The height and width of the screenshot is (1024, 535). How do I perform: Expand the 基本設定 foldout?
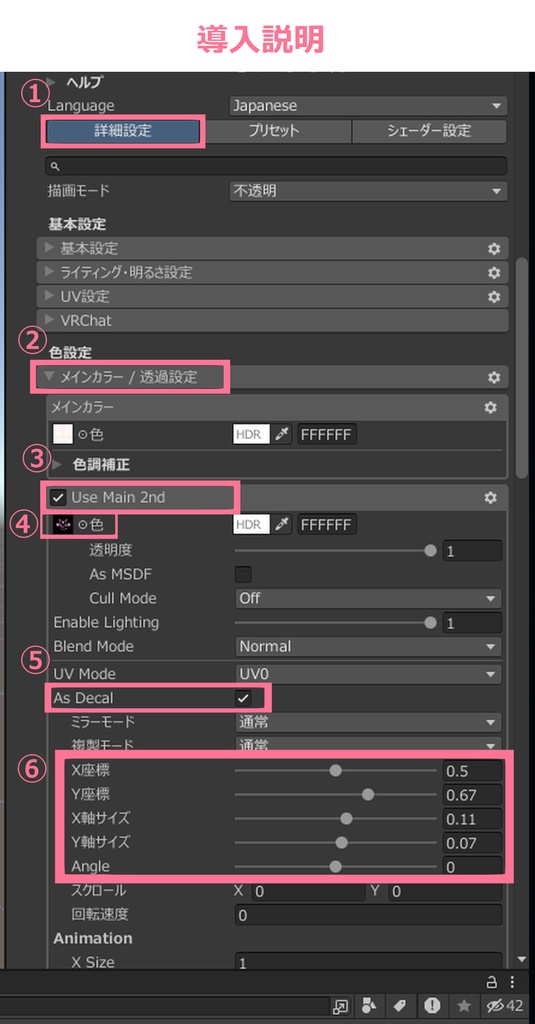pos(50,248)
